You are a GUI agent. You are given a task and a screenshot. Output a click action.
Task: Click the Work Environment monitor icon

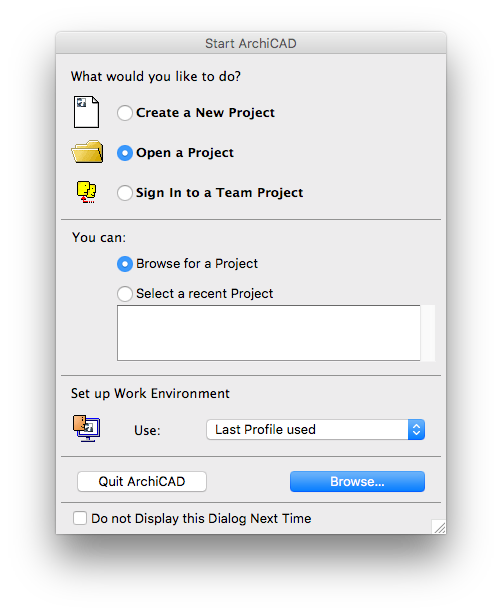pos(87,428)
